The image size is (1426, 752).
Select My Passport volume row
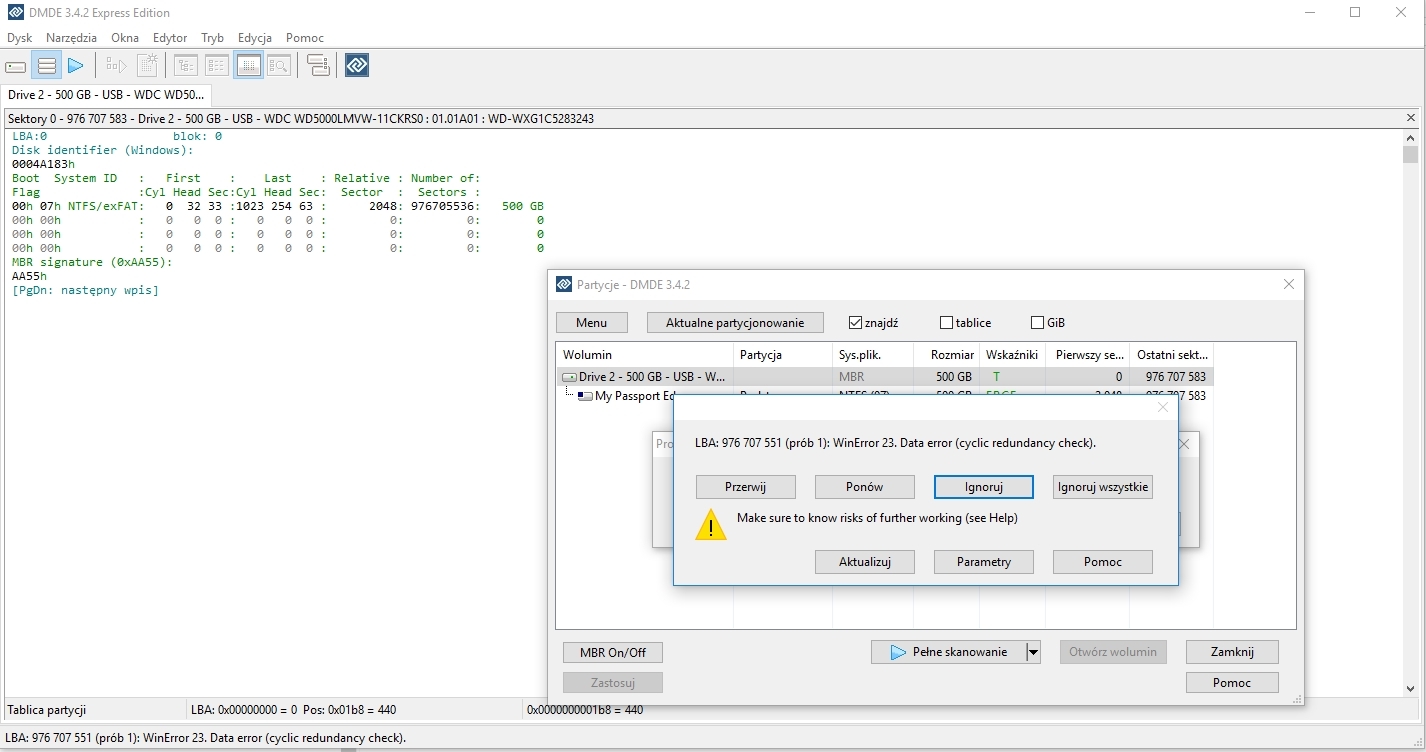point(885,395)
